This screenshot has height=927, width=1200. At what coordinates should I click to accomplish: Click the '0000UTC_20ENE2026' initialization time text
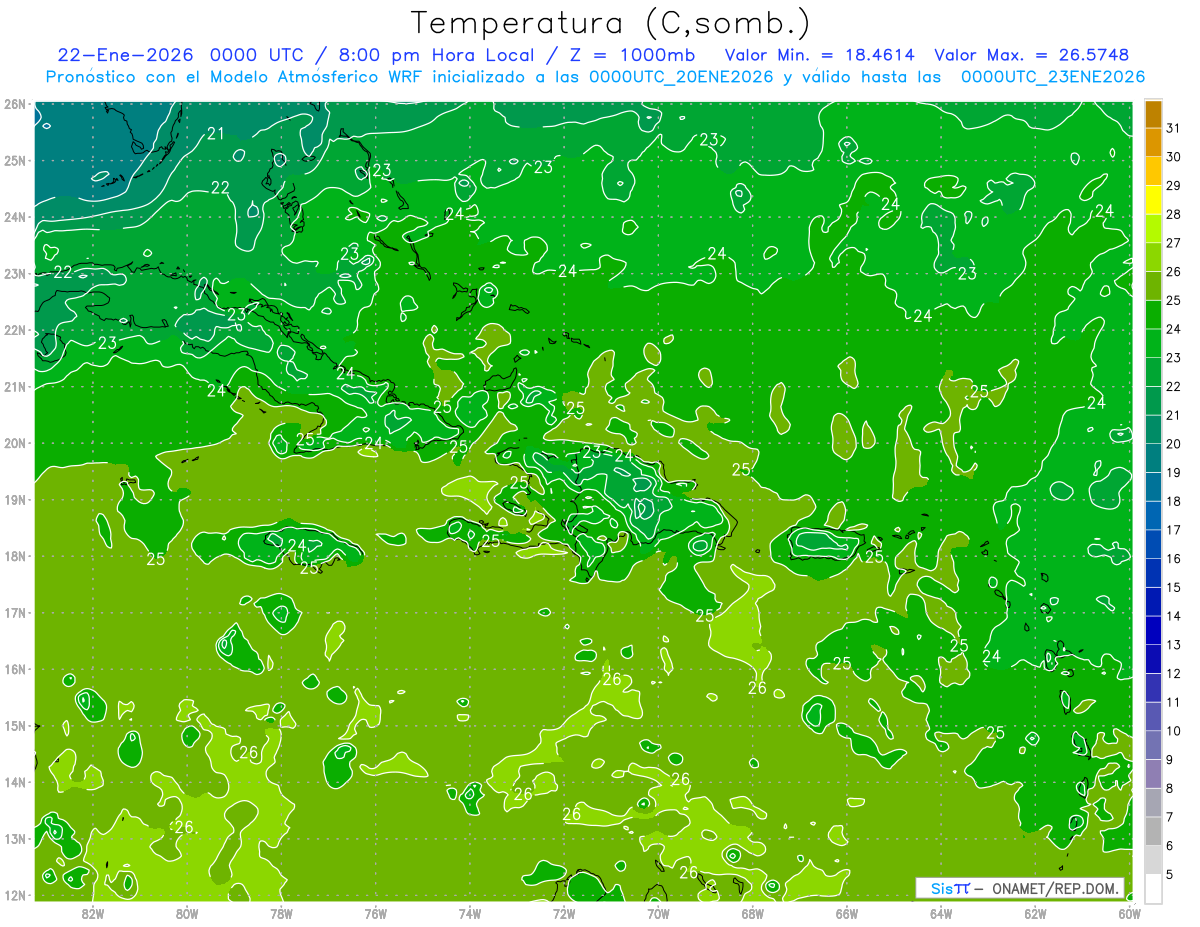[x=681, y=77]
